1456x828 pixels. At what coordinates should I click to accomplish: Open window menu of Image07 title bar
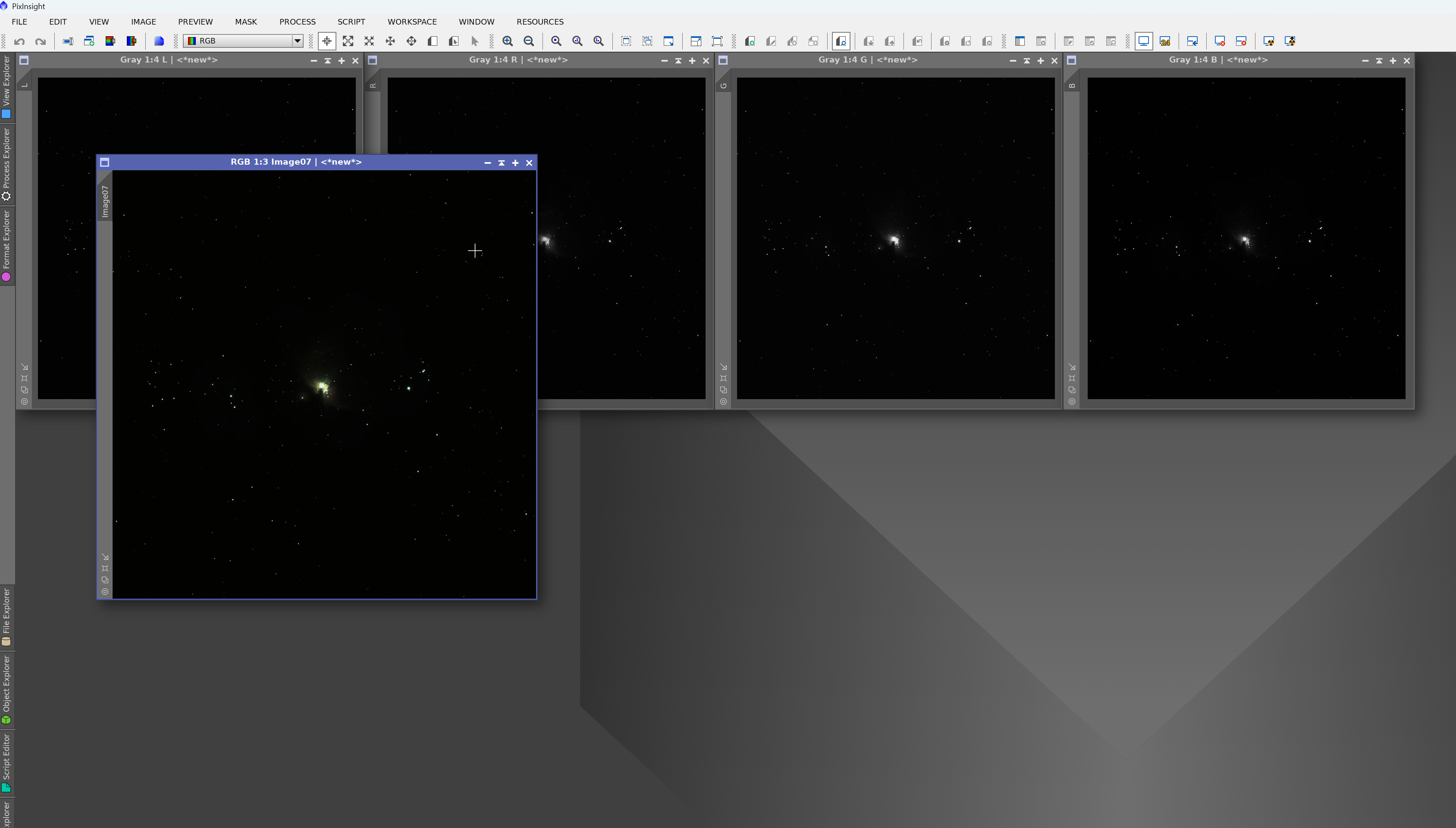pyautogui.click(x=105, y=162)
